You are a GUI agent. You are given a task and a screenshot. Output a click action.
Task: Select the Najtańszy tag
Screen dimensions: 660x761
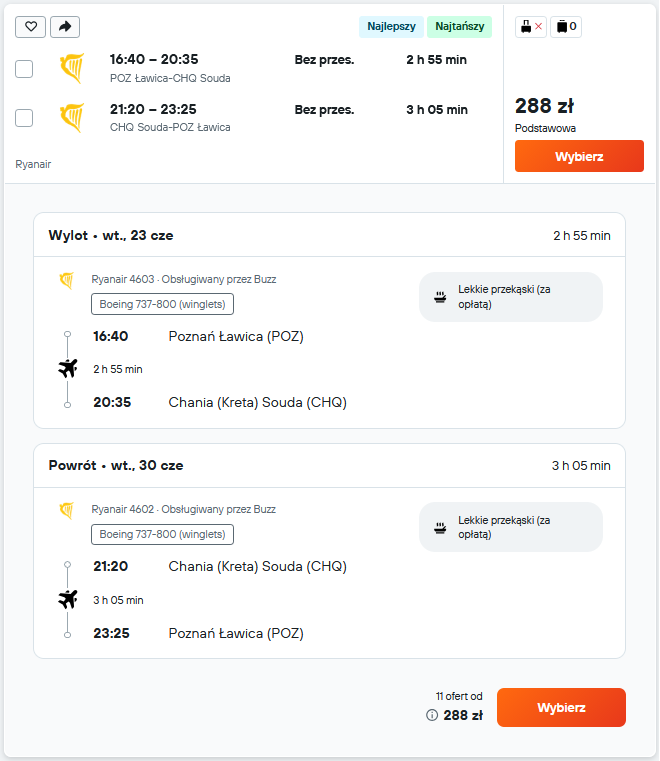coord(460,26)
